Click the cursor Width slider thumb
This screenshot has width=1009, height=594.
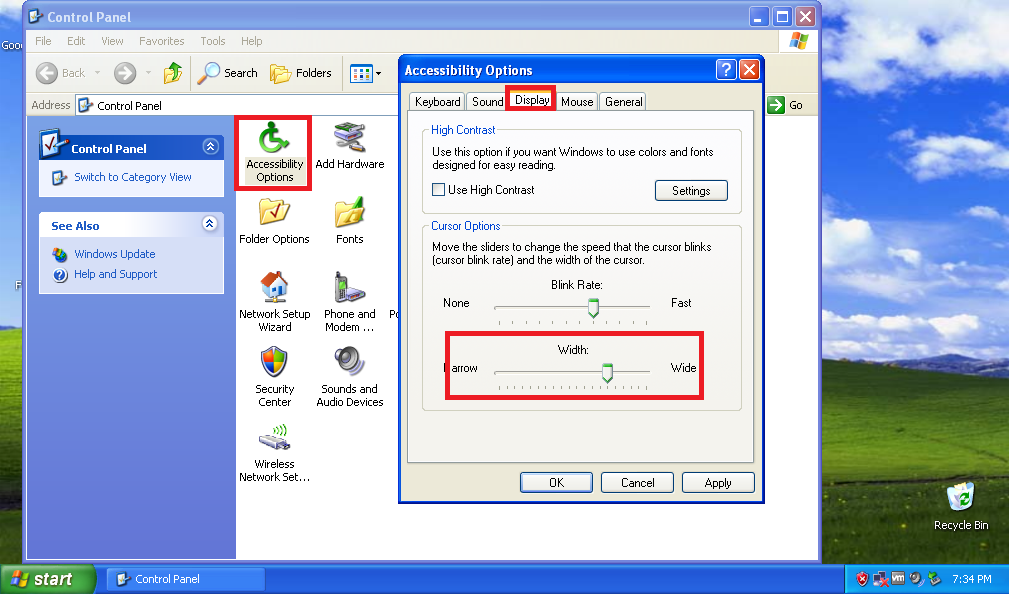[x=607, y=373]
